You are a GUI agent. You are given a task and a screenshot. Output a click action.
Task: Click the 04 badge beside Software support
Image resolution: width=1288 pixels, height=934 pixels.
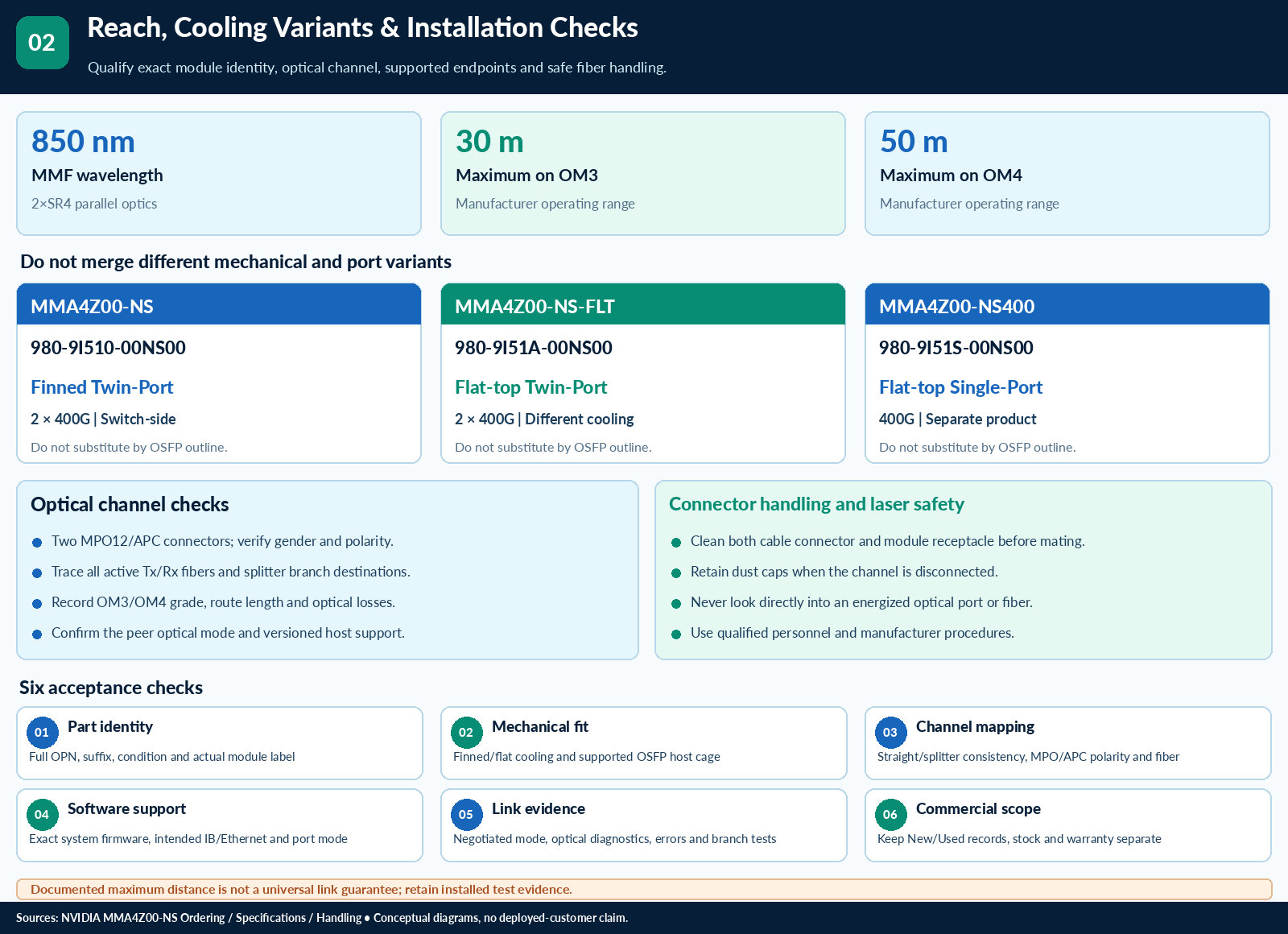coord(42,815)
